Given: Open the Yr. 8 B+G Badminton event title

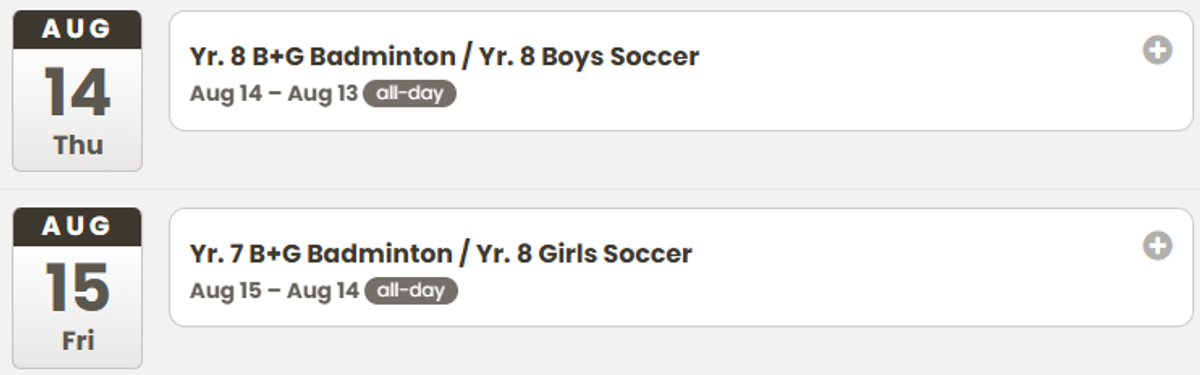Looking at the screenshot, I should [444, 57].
